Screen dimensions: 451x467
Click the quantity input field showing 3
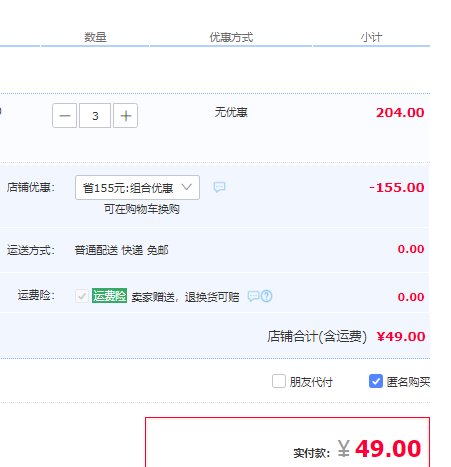click(95, 116)
